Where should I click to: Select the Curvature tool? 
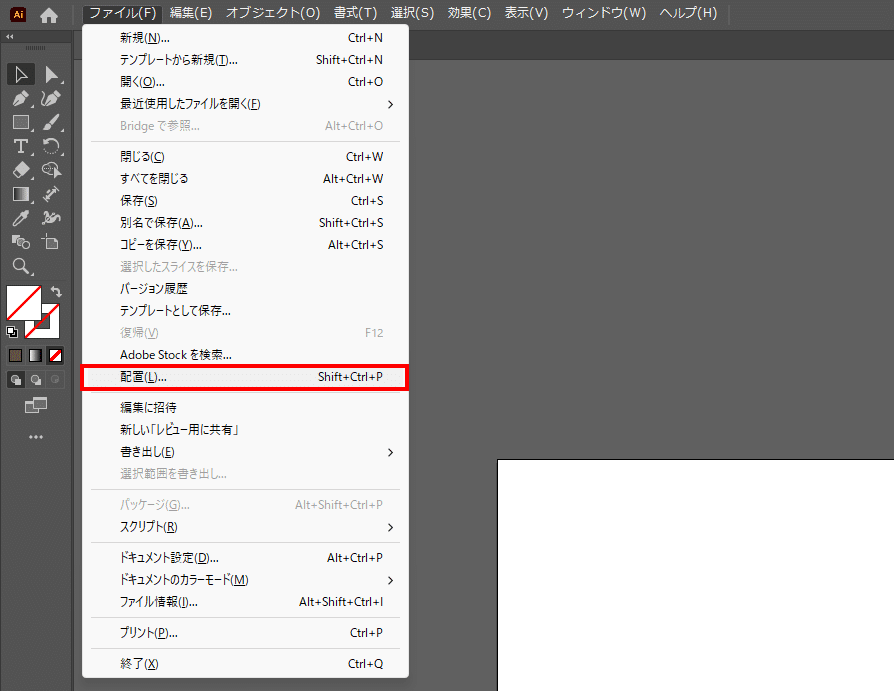(x=51, y=99)
